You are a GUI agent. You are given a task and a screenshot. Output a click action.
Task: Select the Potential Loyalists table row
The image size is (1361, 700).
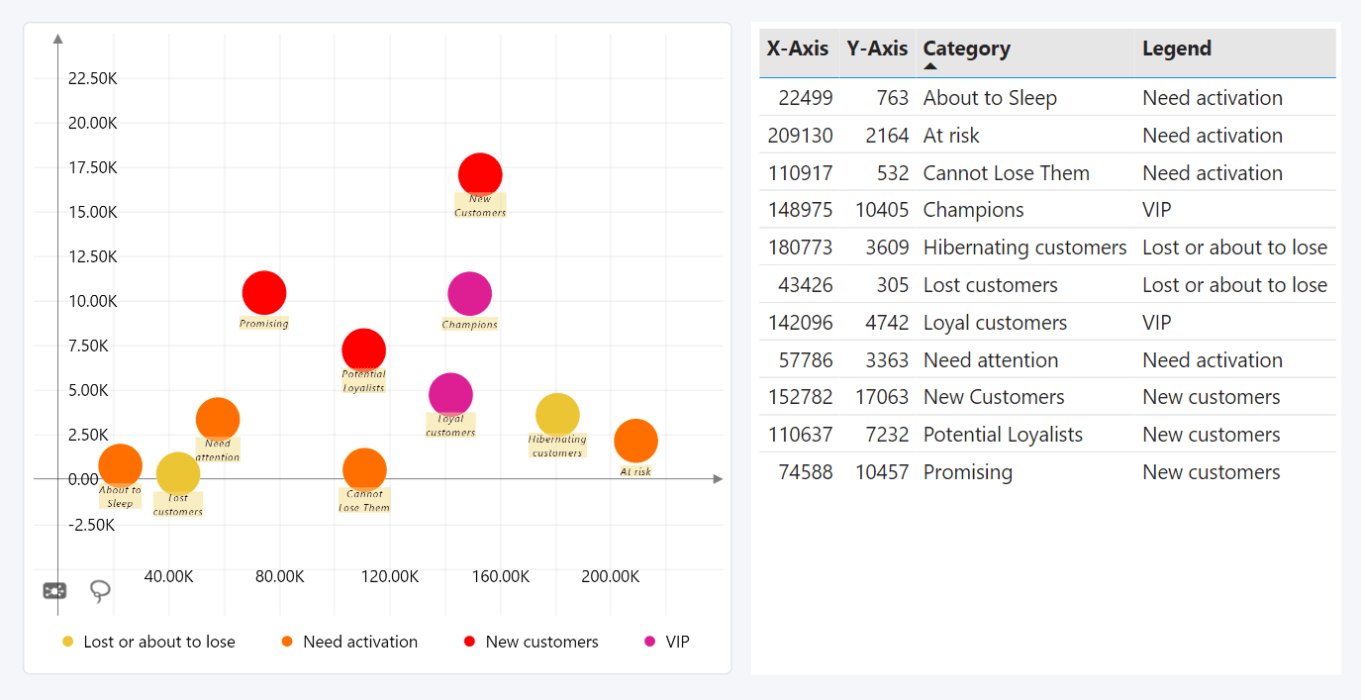coord(1002,435)
